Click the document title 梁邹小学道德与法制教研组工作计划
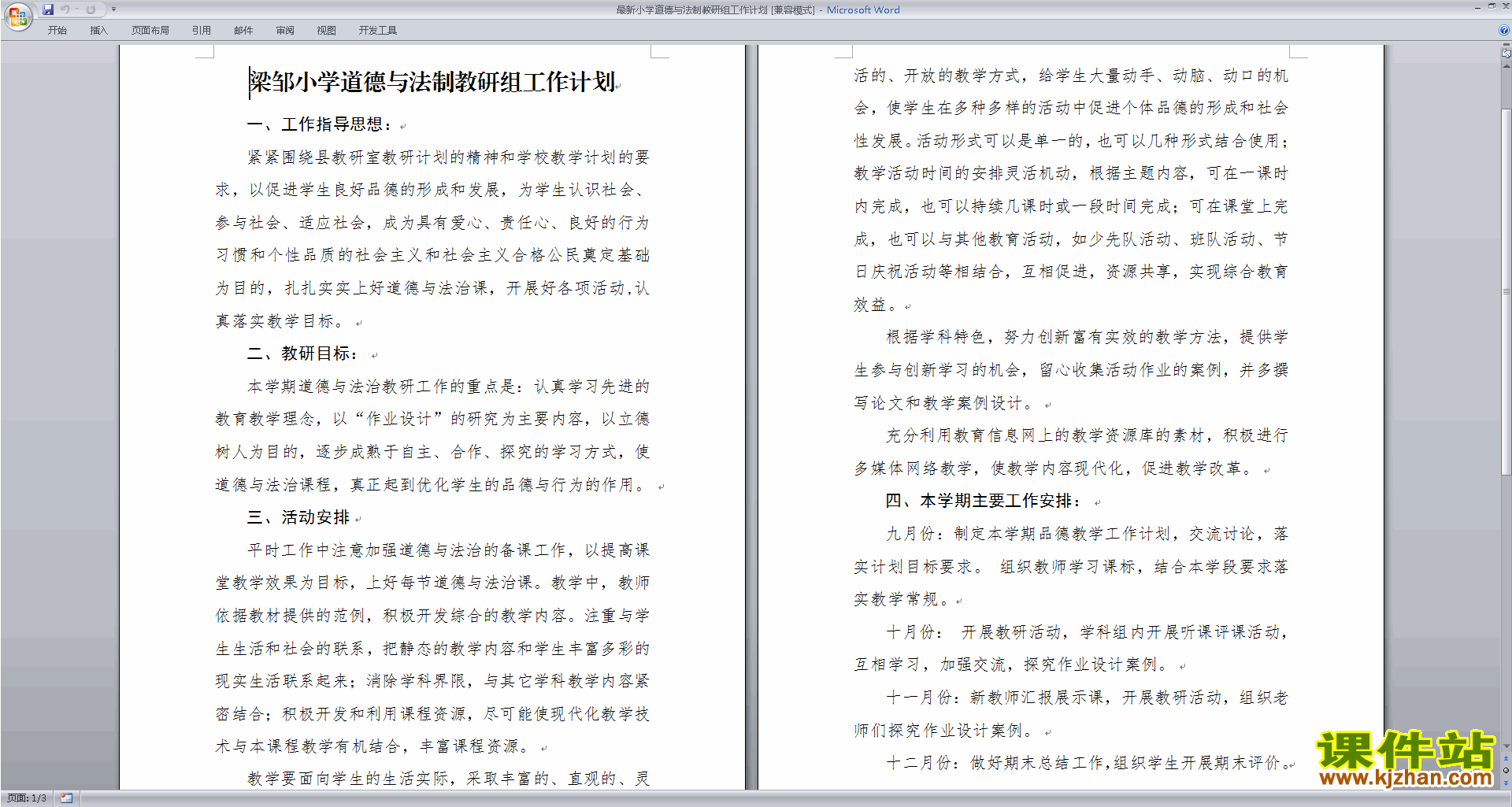Image resolution: width=1512 pixels, height=807 pixels. point(432,82)
